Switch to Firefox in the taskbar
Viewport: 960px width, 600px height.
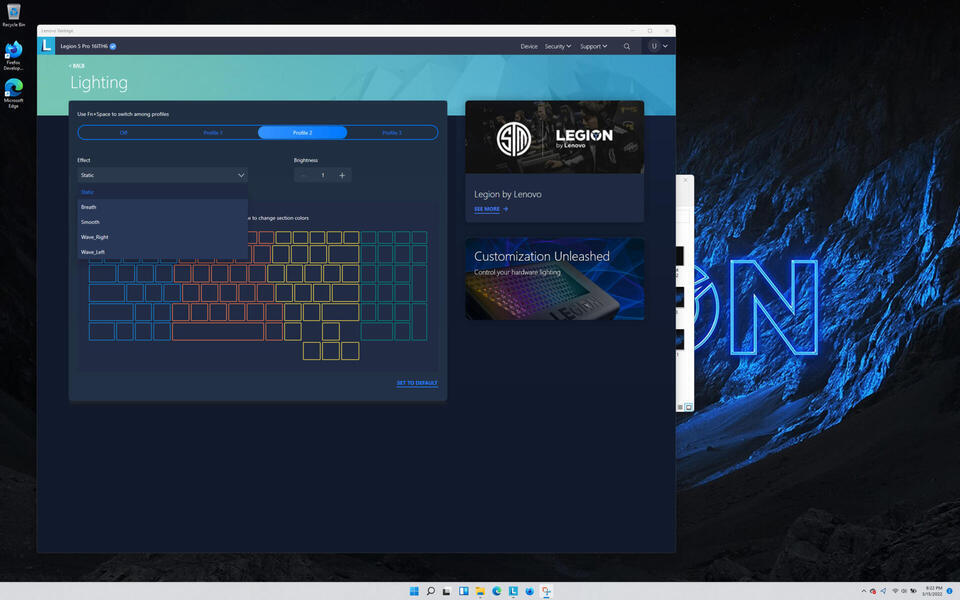530,591
